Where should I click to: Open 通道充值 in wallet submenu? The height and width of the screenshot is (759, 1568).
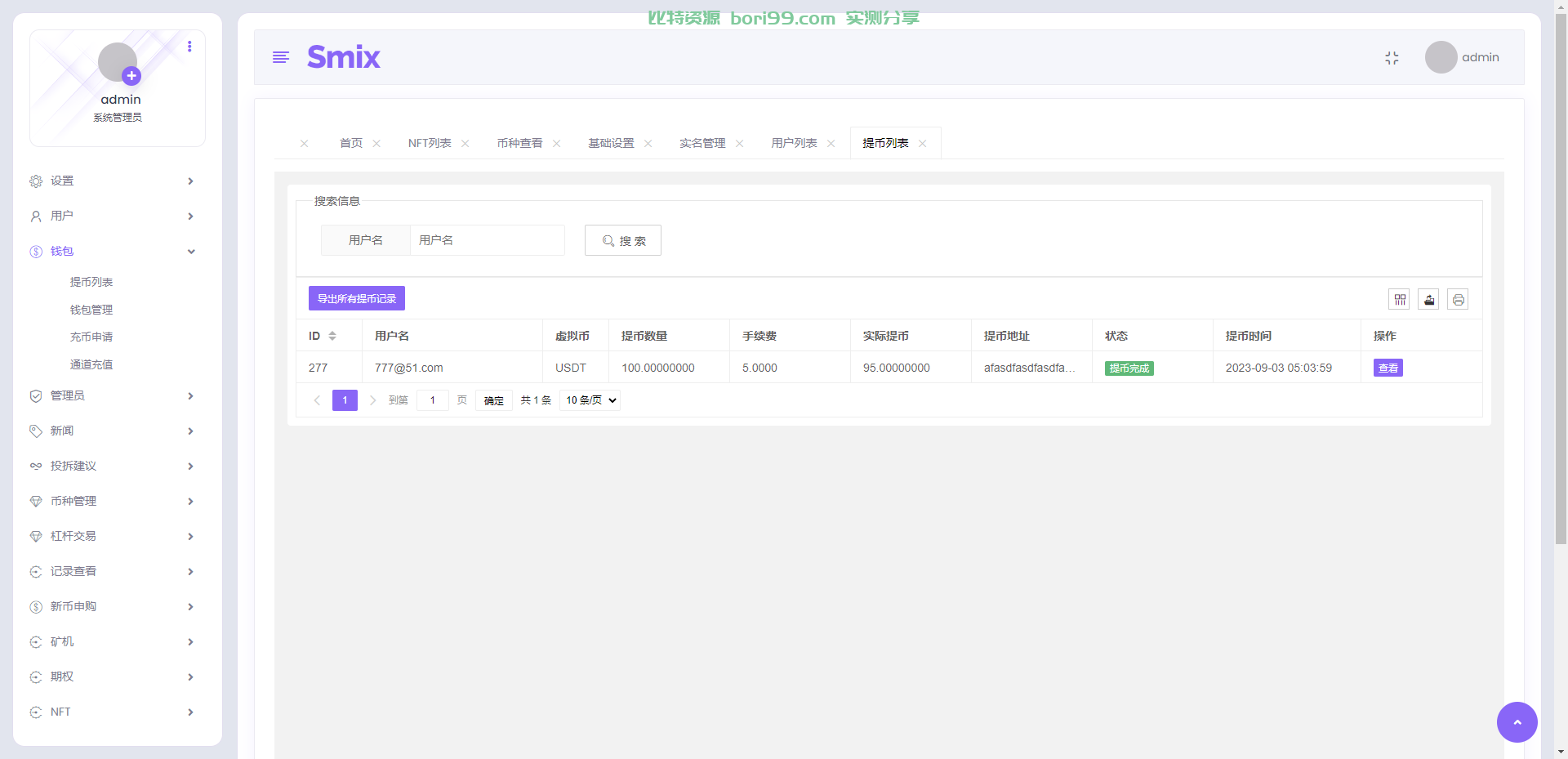click(91, 364)
